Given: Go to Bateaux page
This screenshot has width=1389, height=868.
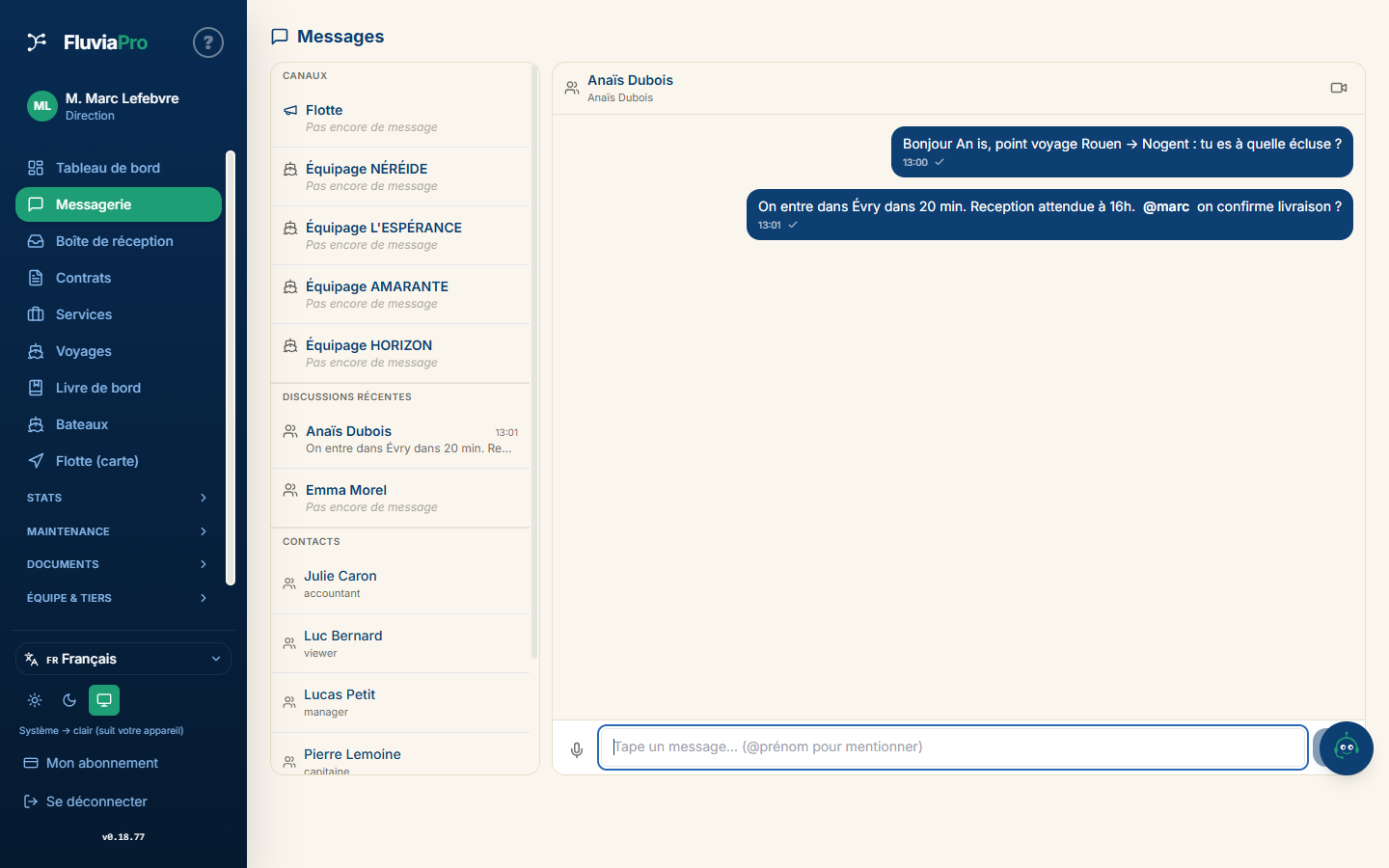Looking at the screenshot, I should [x=119, y=424].
